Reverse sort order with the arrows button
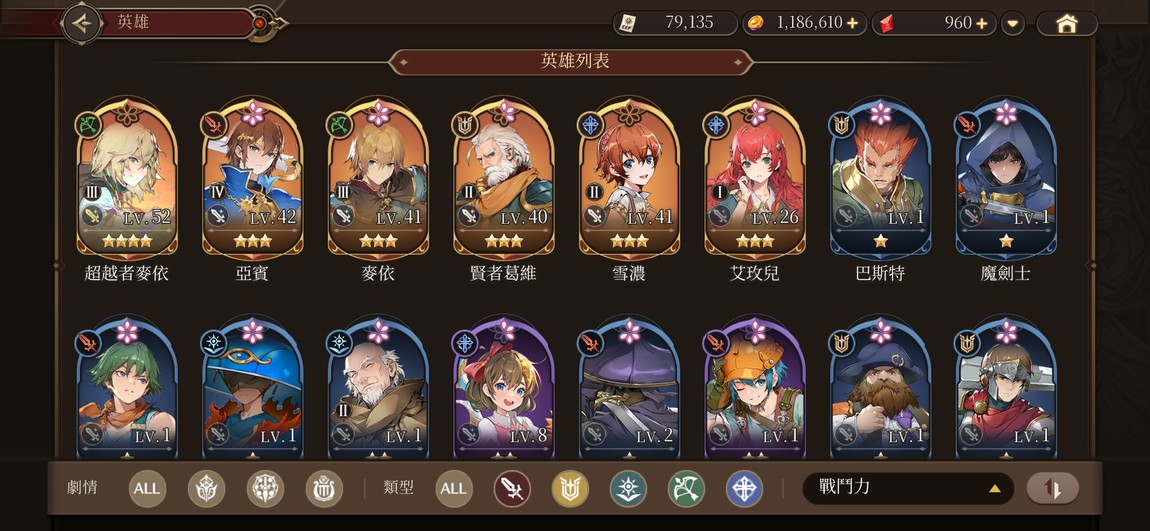Screen dimensions: 1150x531 [x=1052, y=488]
